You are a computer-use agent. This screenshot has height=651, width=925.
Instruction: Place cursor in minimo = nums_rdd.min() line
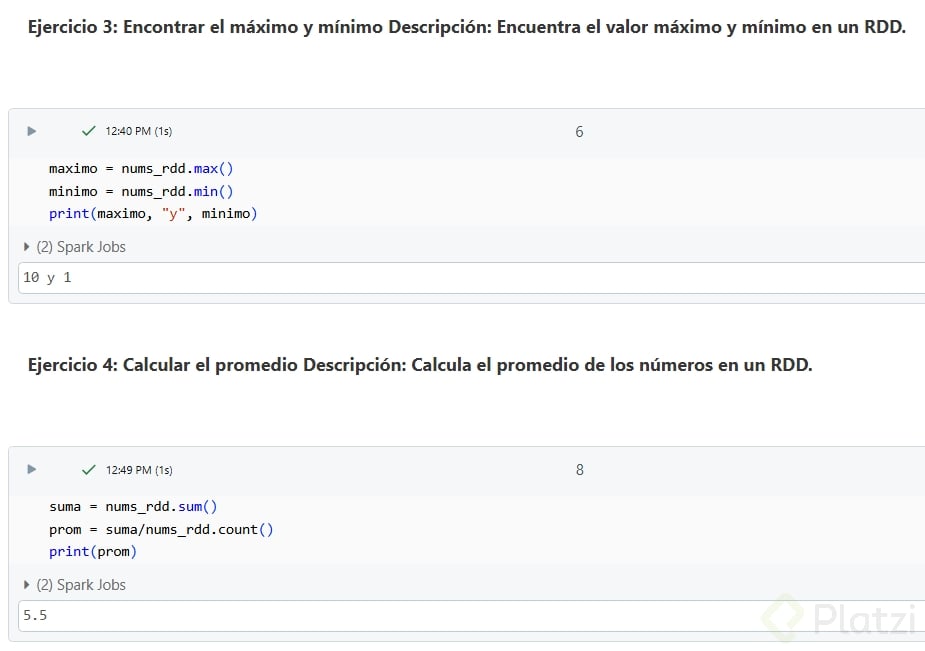pyautogui.click(x=141, y=191)
